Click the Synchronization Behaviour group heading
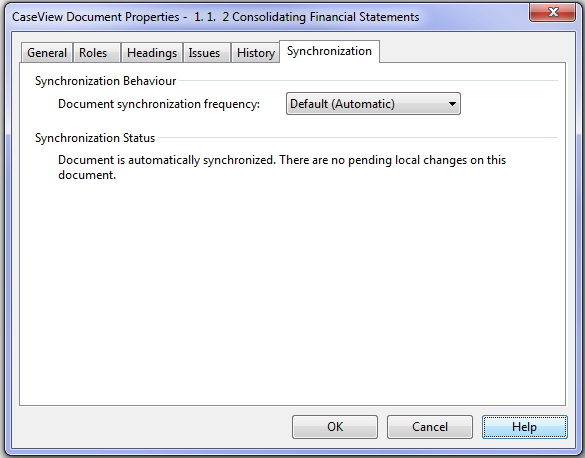This screenshot has width=585, height=458. [x=106, y=81]
